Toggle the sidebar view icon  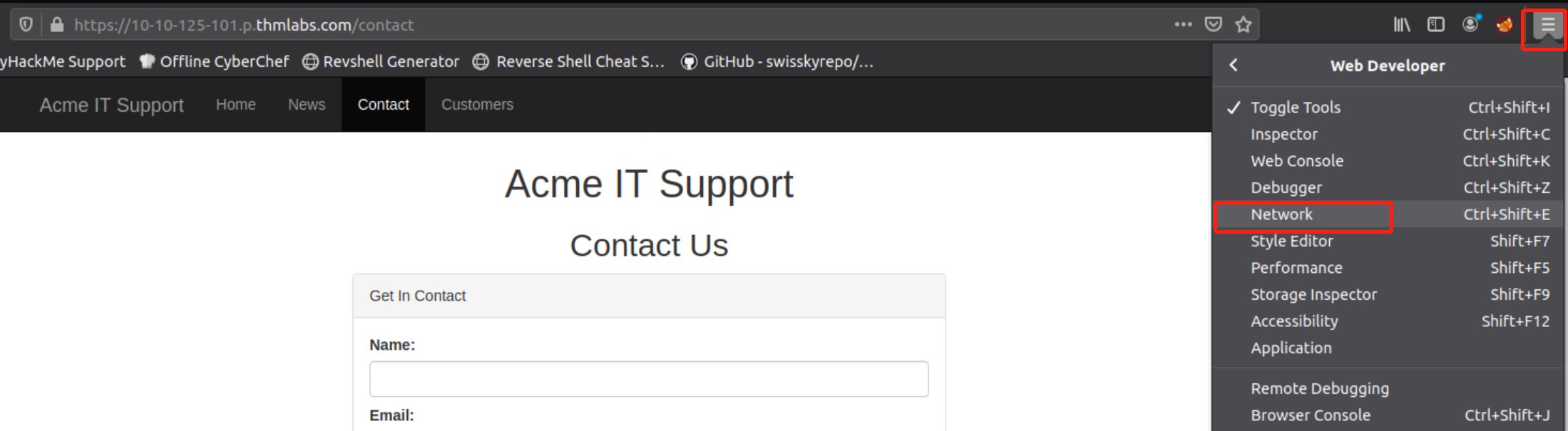tap(1435, 25)
